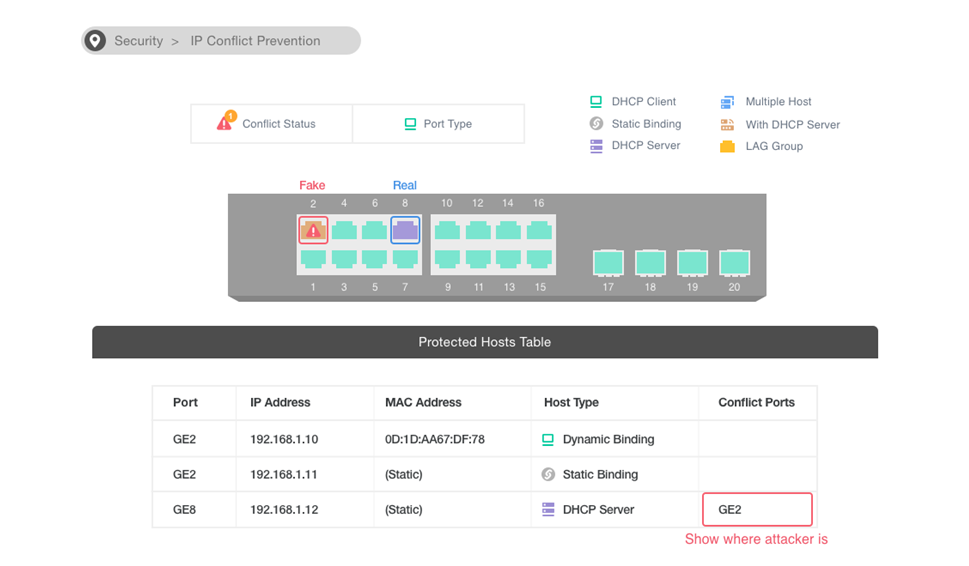969x566 pixels.
Task: Click the Static Binding legend icon
Action: pyautogui.click(x=596, y=124)
